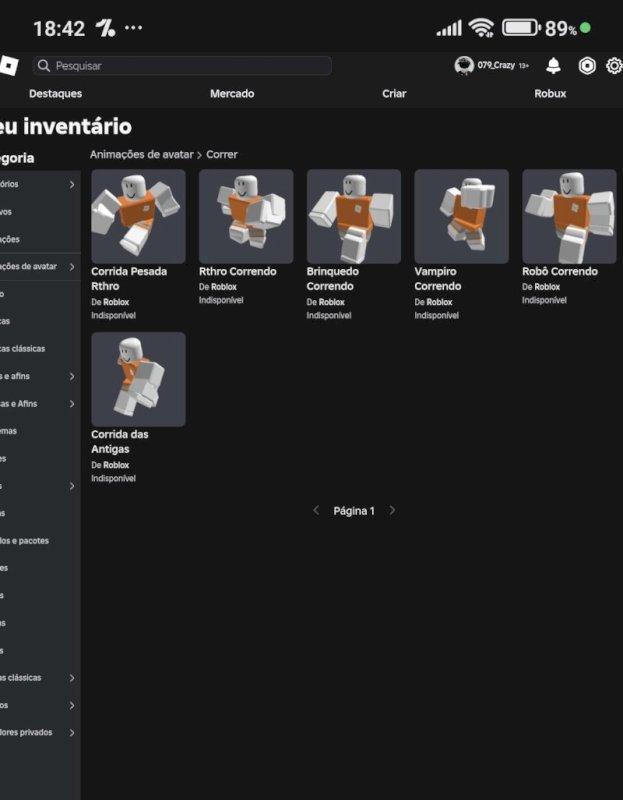The width and height of the screenshot is (623, 800).
Task: Open Corrida das Antigas thumbnail
Action: [x=138, y=379]
